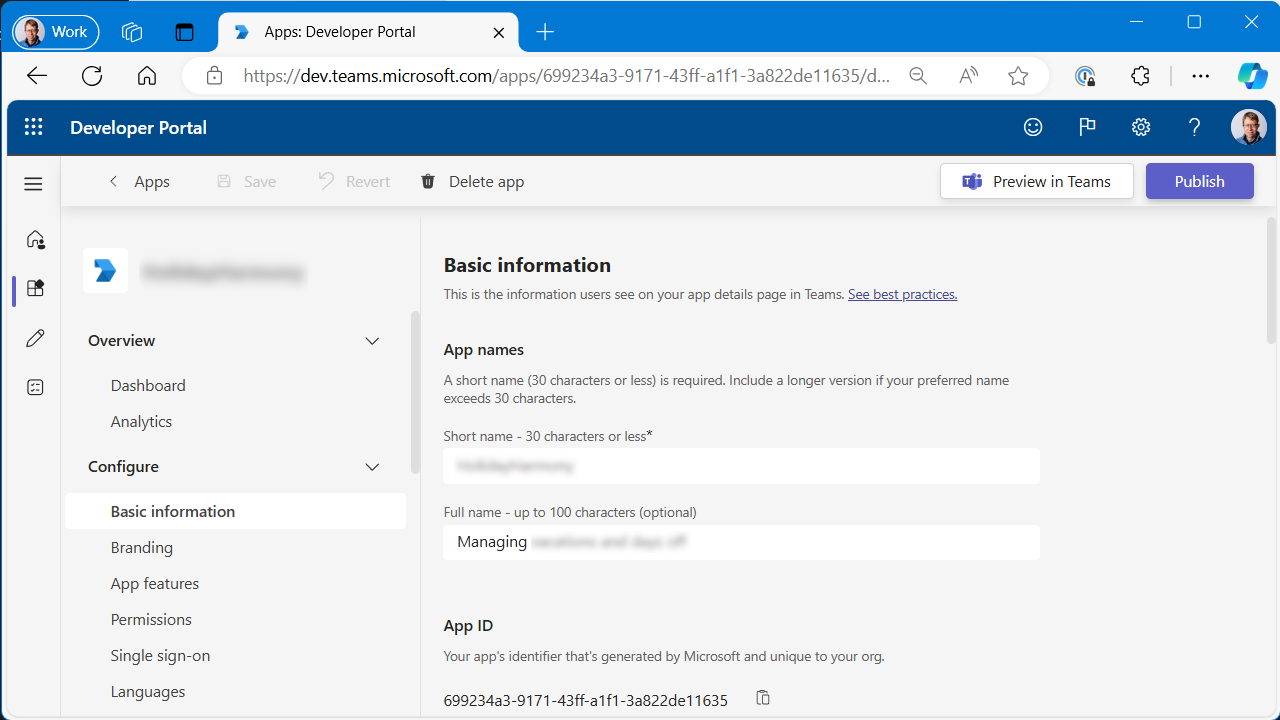Collapse the Overview section

(372, 341)
